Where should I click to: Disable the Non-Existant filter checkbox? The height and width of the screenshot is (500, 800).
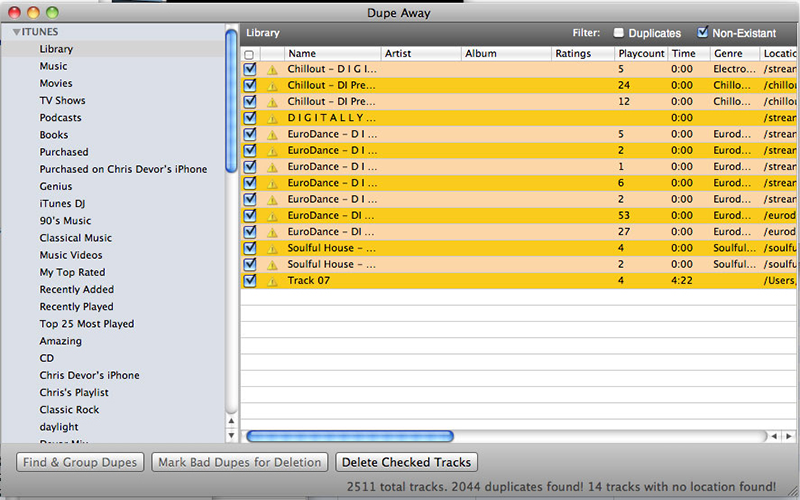(x=703, y=32)
